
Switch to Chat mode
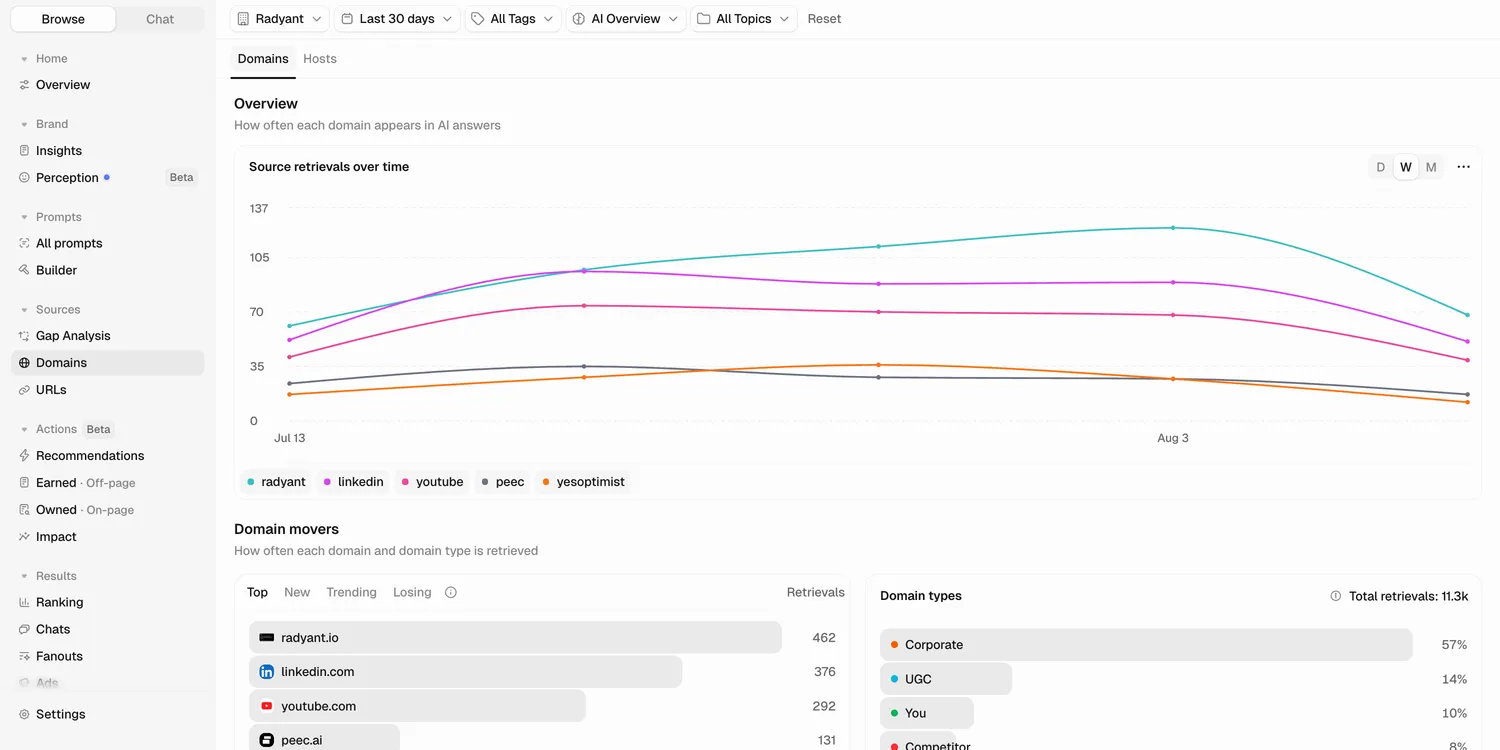pyautogui.click(x=160, y=19)
